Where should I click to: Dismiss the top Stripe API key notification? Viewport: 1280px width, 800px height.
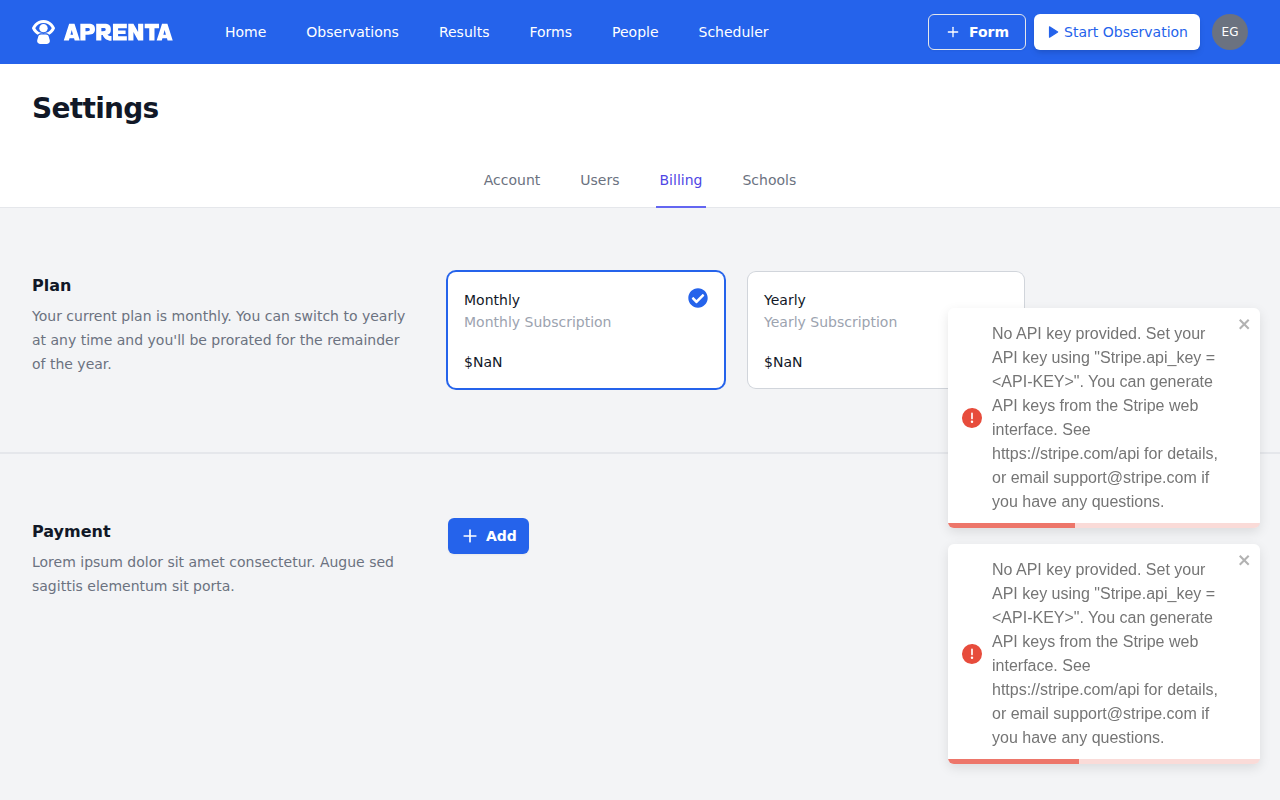pyautogui.click(x=1243, y=324)
